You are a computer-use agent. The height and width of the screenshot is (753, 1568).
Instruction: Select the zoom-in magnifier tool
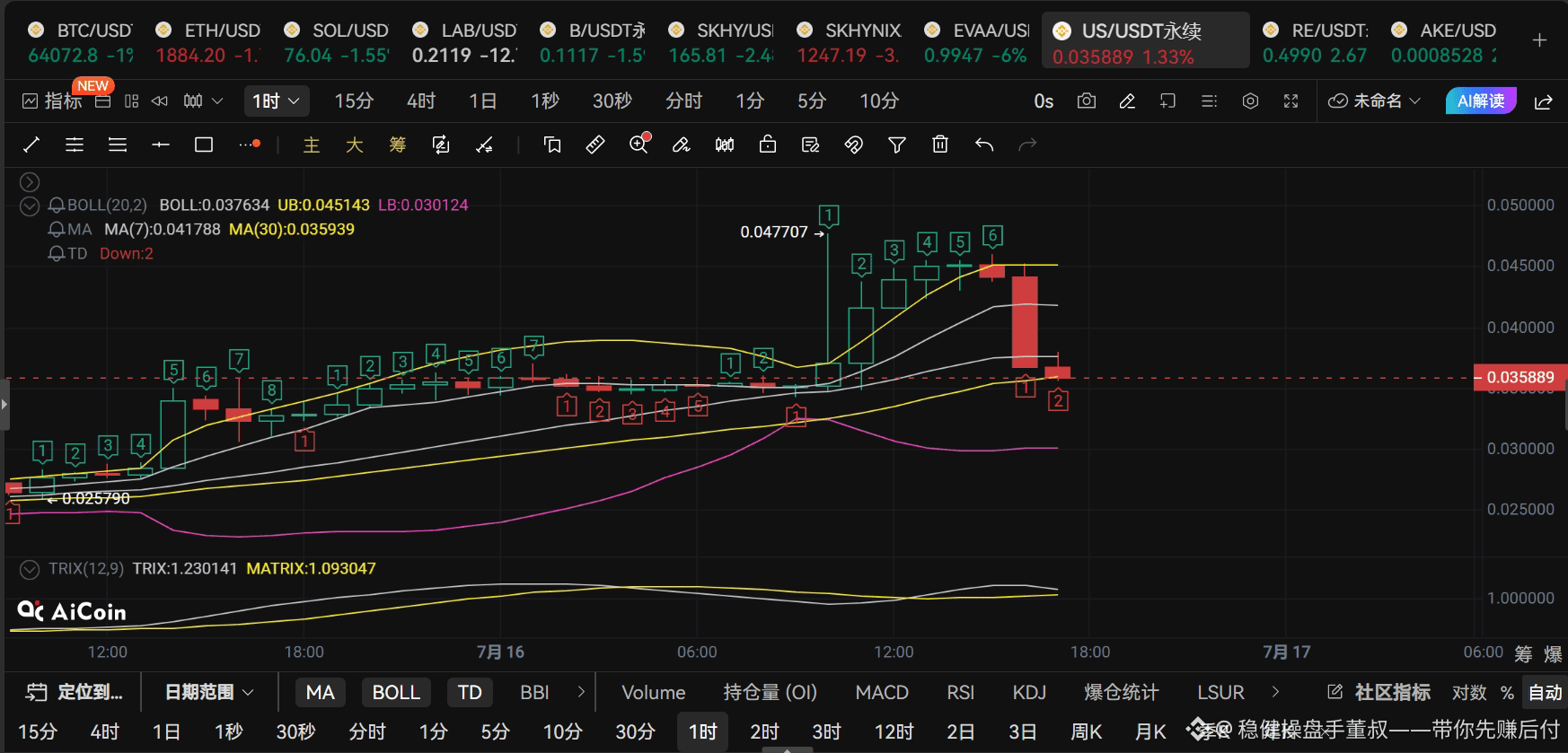click(x=639, y=144)
